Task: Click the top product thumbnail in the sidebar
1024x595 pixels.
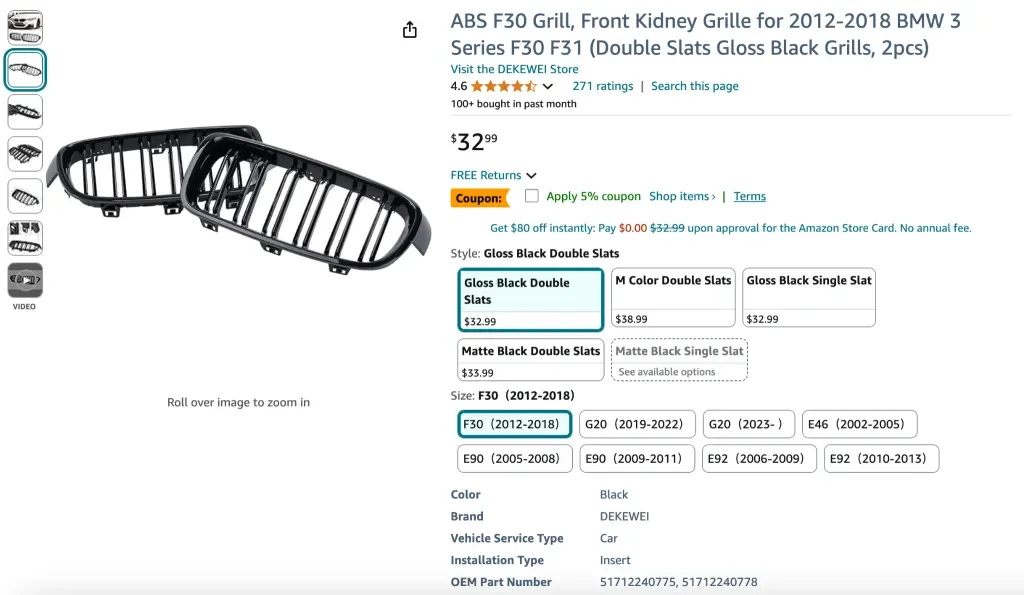Action: 25,26
